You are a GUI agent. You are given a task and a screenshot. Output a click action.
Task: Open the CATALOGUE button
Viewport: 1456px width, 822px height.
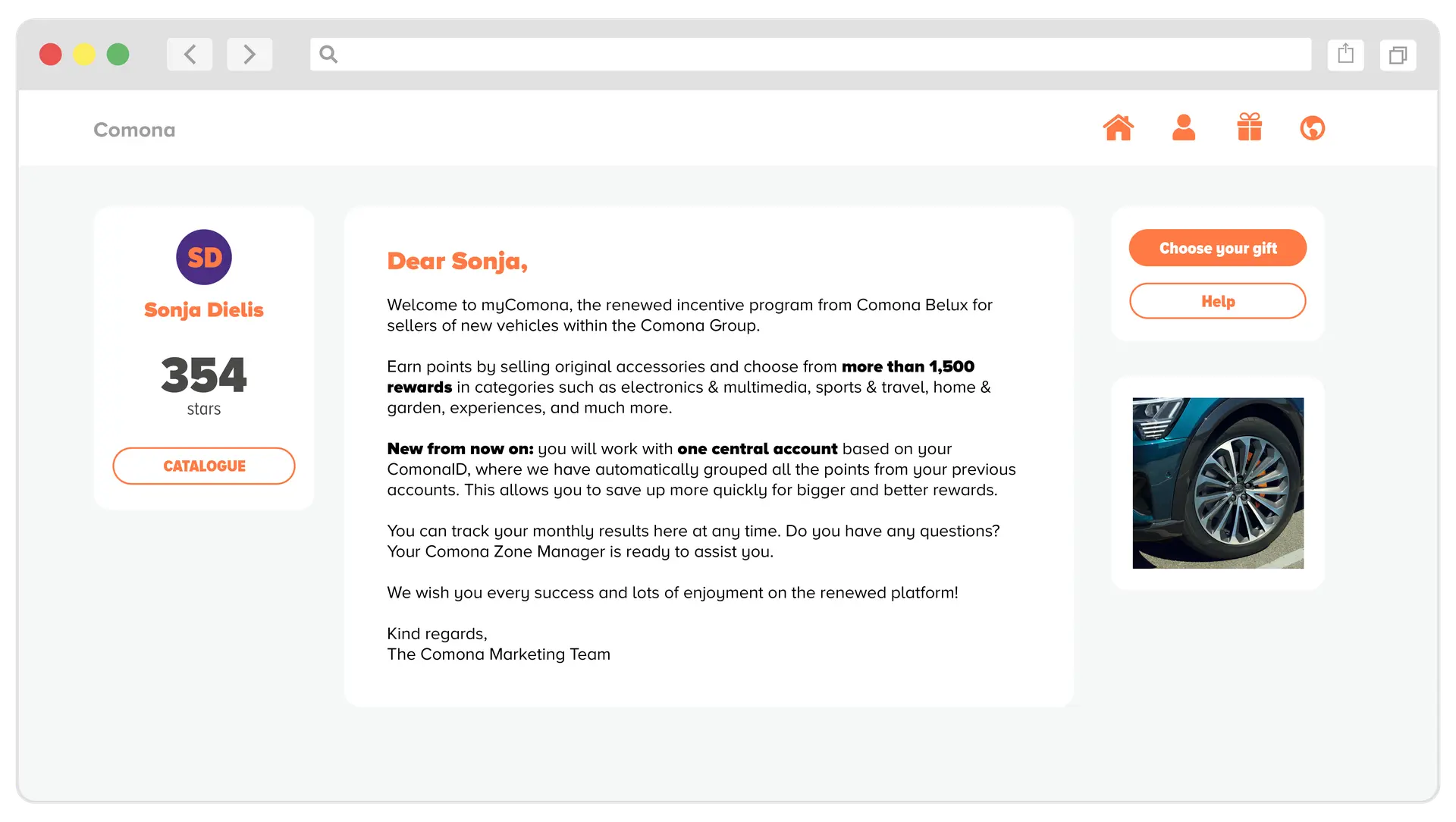(x=204, y=466)
